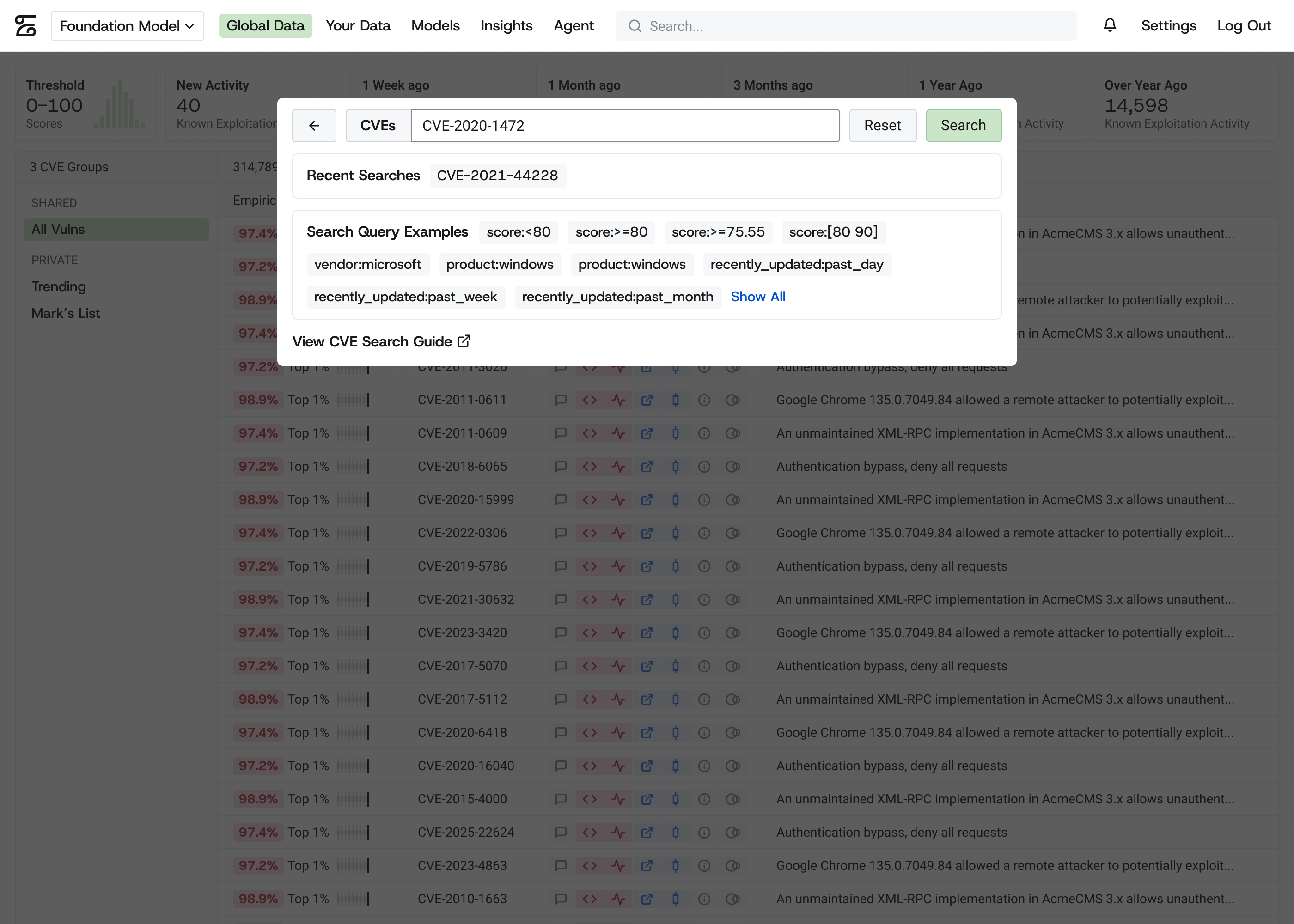The width and height of the screenshot is (1294, 924).
Task: Go back using the arrow button in search dialog
Action: (314, 125)
